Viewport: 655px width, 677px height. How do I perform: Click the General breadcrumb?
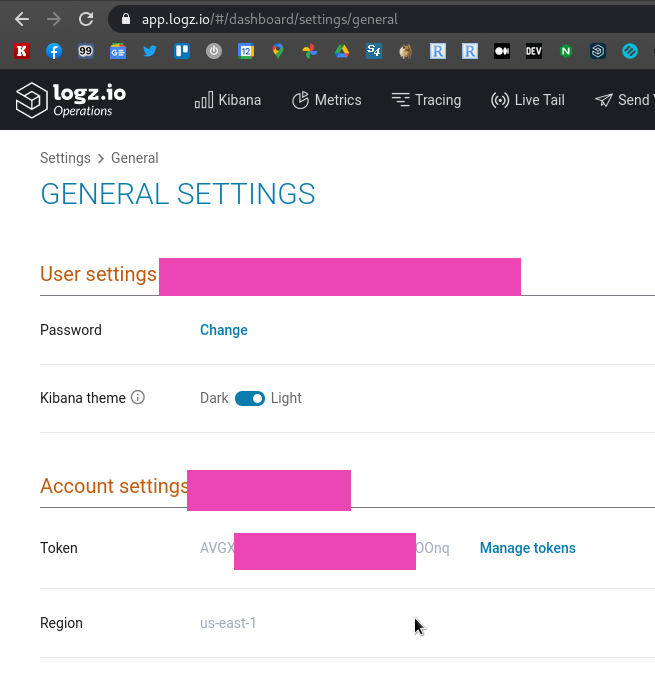click(x=135, y=158)
